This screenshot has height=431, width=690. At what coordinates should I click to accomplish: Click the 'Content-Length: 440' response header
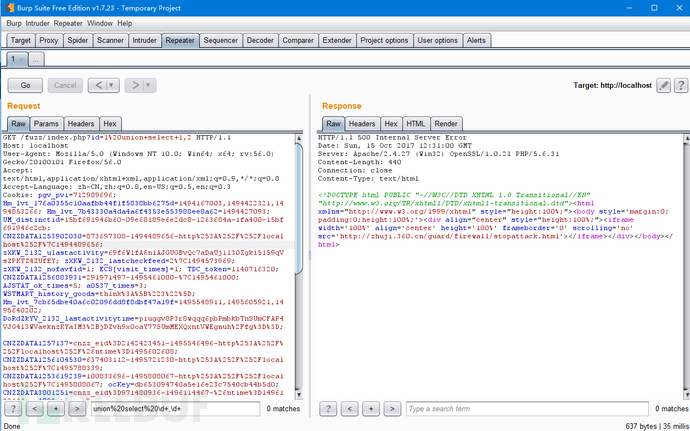click(360, 162)
